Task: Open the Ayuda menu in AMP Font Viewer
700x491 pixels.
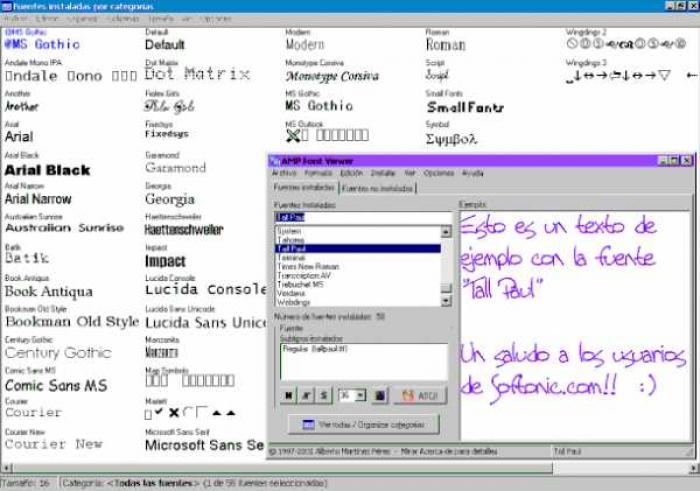Action: pyautogui.click(x=472, y=173)
